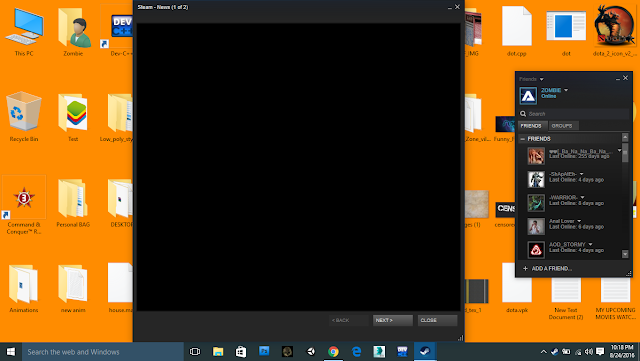This screenshot has height=361, width=640.
Task: Open the ZOMBIE status dropdown arrow
Action: 566,90
